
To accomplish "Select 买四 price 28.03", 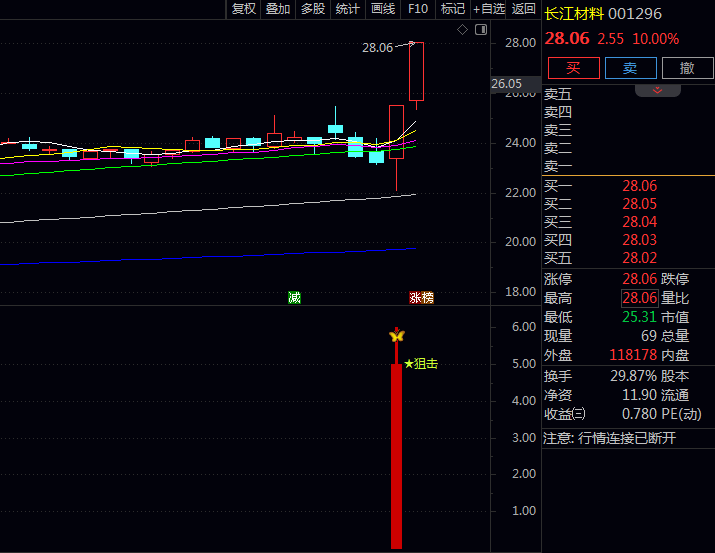I will coord(640,240).
